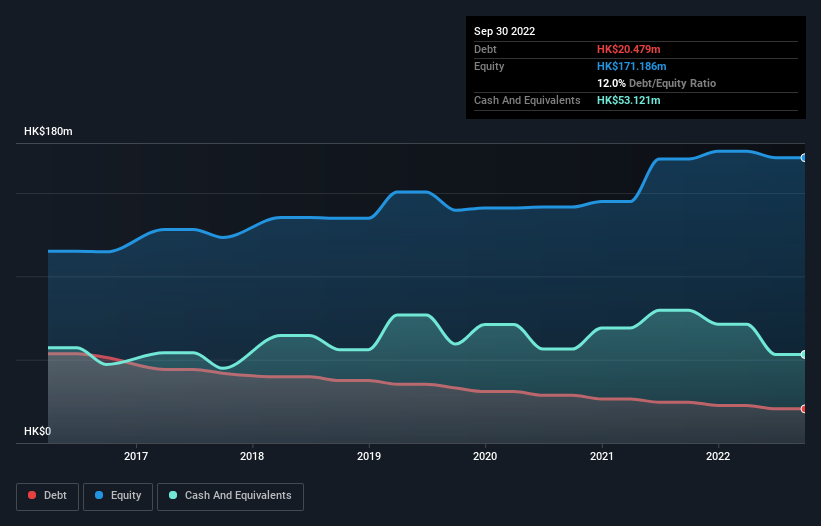
Task: Select the 2022 x-axis label
Action: 718,456
